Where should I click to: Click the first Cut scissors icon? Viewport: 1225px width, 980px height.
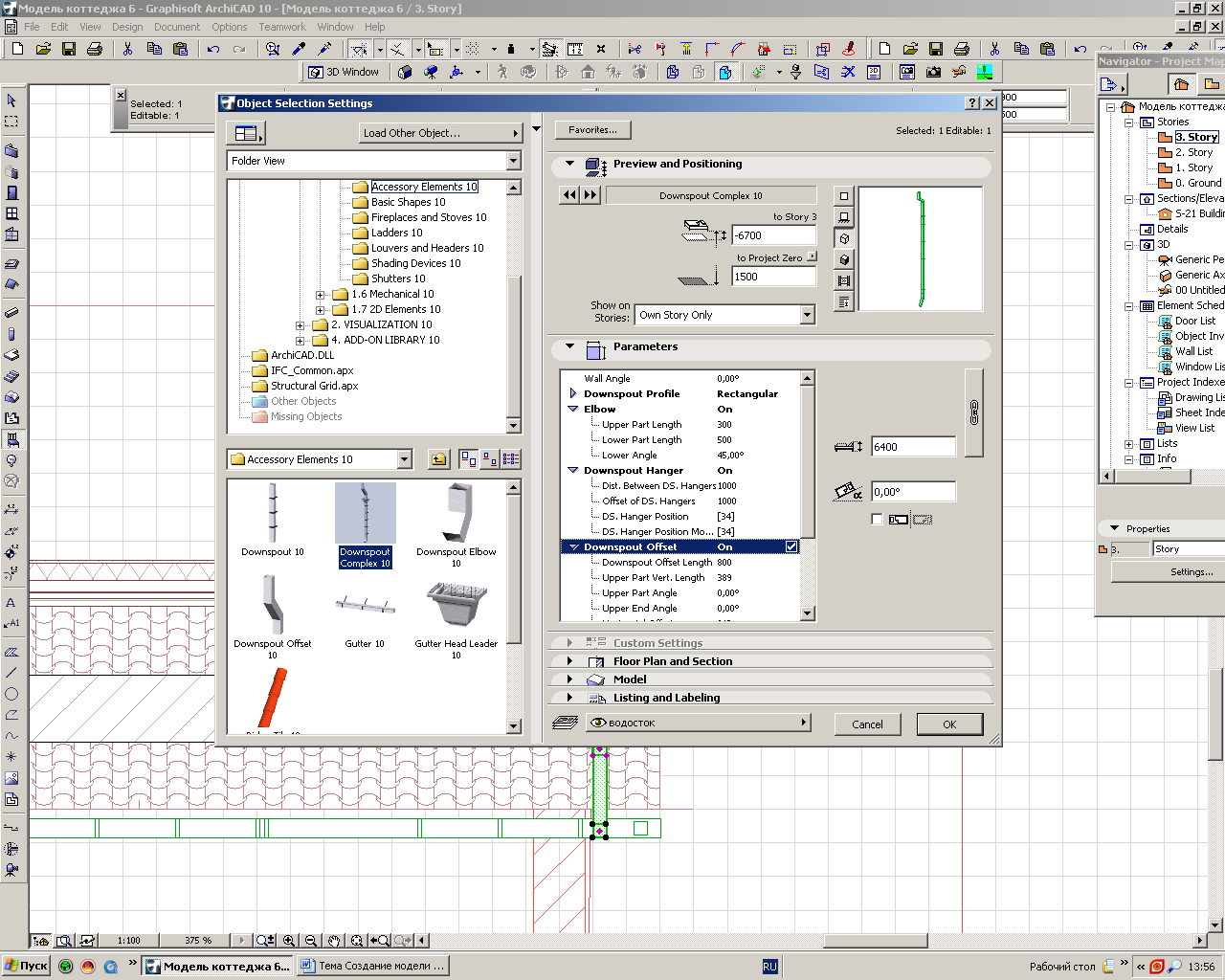point(127,49)
